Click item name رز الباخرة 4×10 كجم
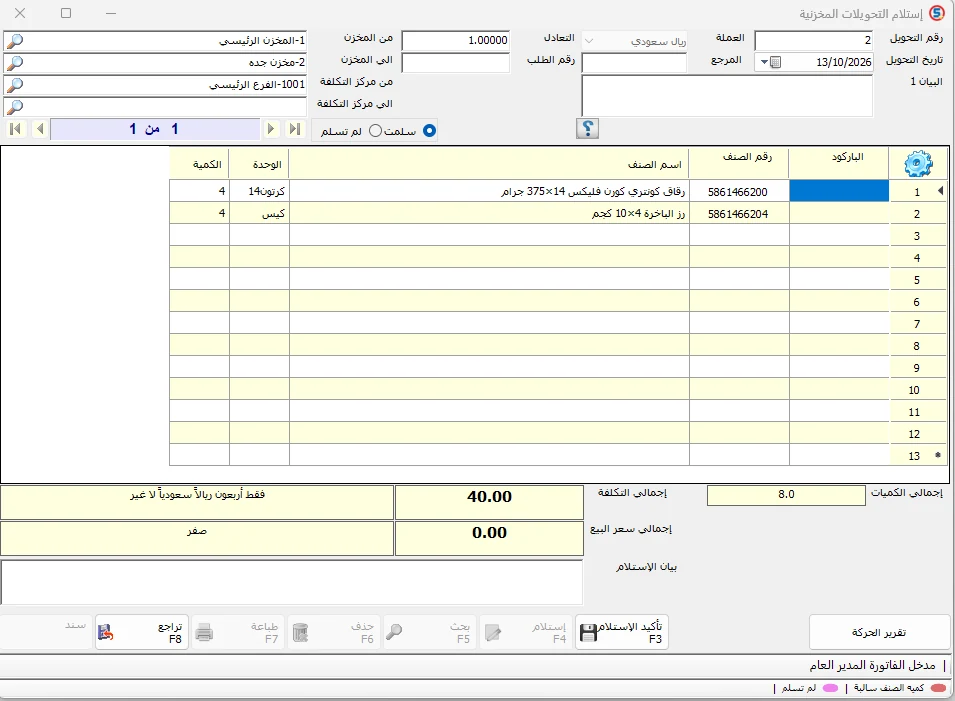 coord(489,214)
